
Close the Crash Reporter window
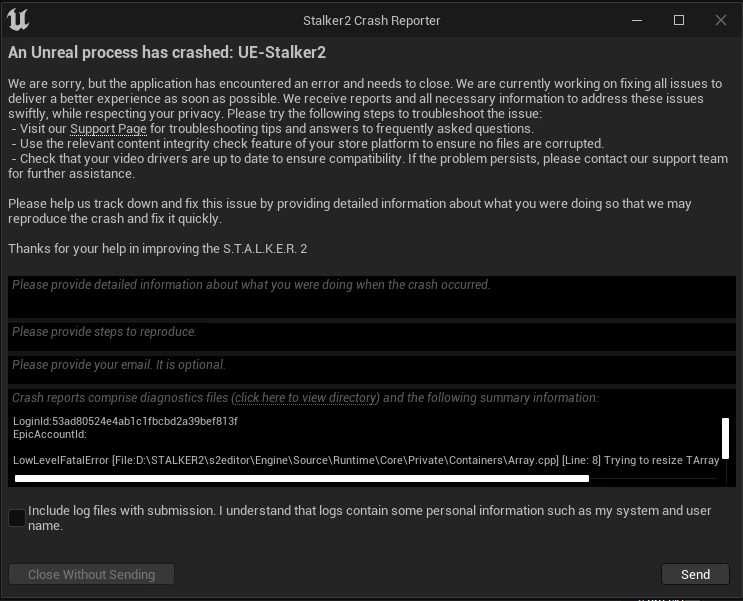point(721,20)
